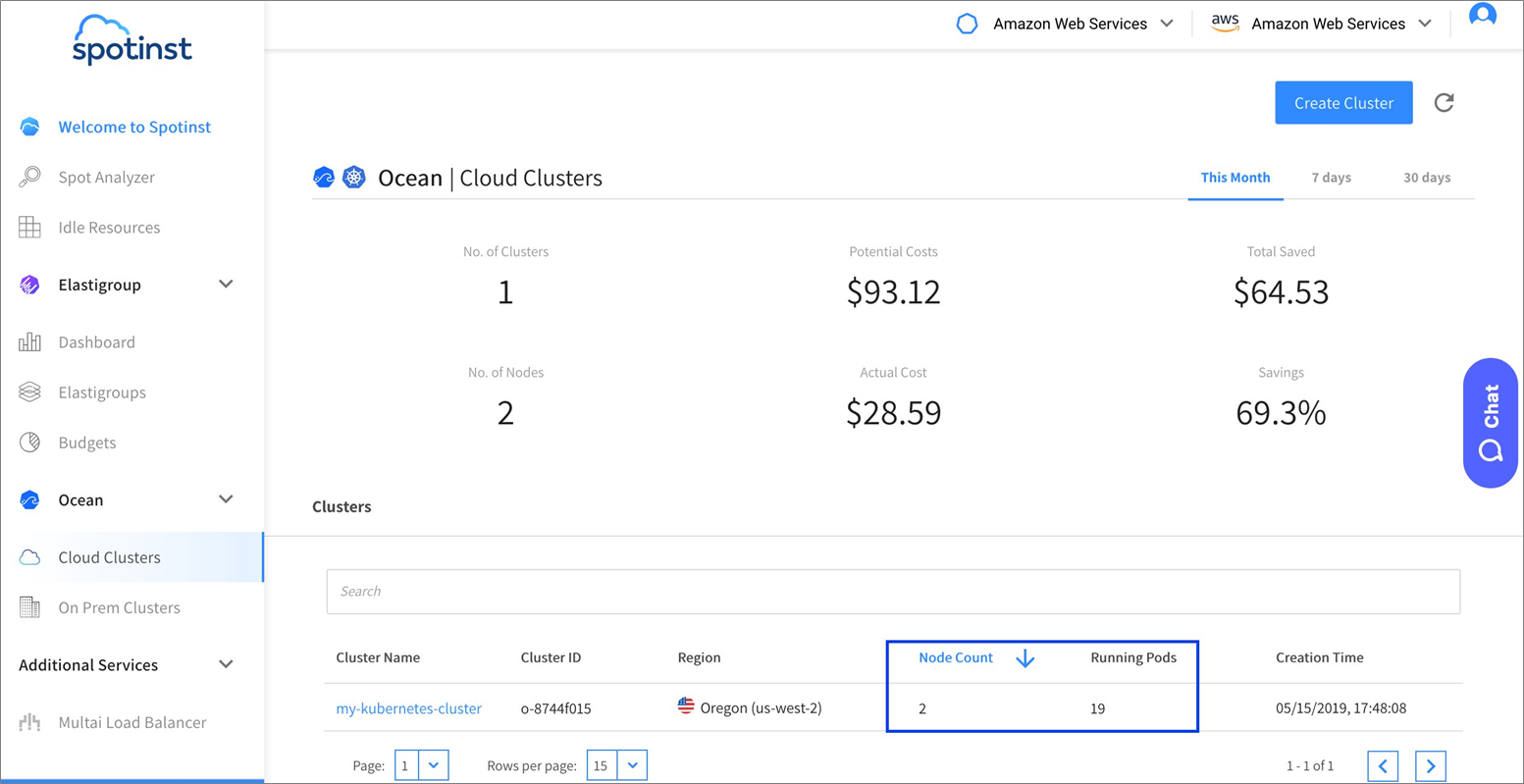
Task: Click Savings value 69.3%
Action: [1281, 412]
